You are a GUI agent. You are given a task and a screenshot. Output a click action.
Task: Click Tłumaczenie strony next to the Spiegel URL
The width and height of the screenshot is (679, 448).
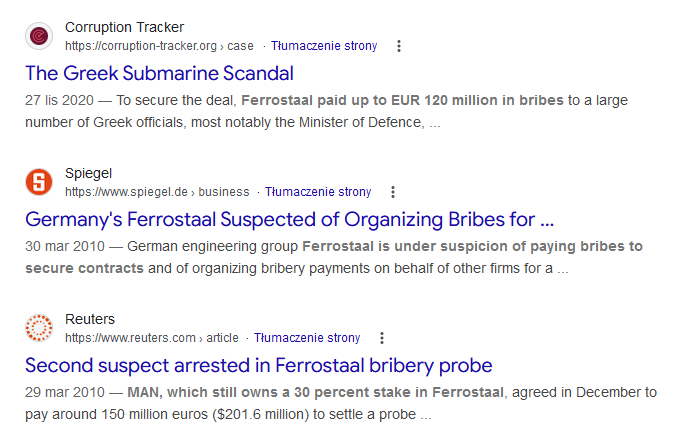click(x=318, y=192)
